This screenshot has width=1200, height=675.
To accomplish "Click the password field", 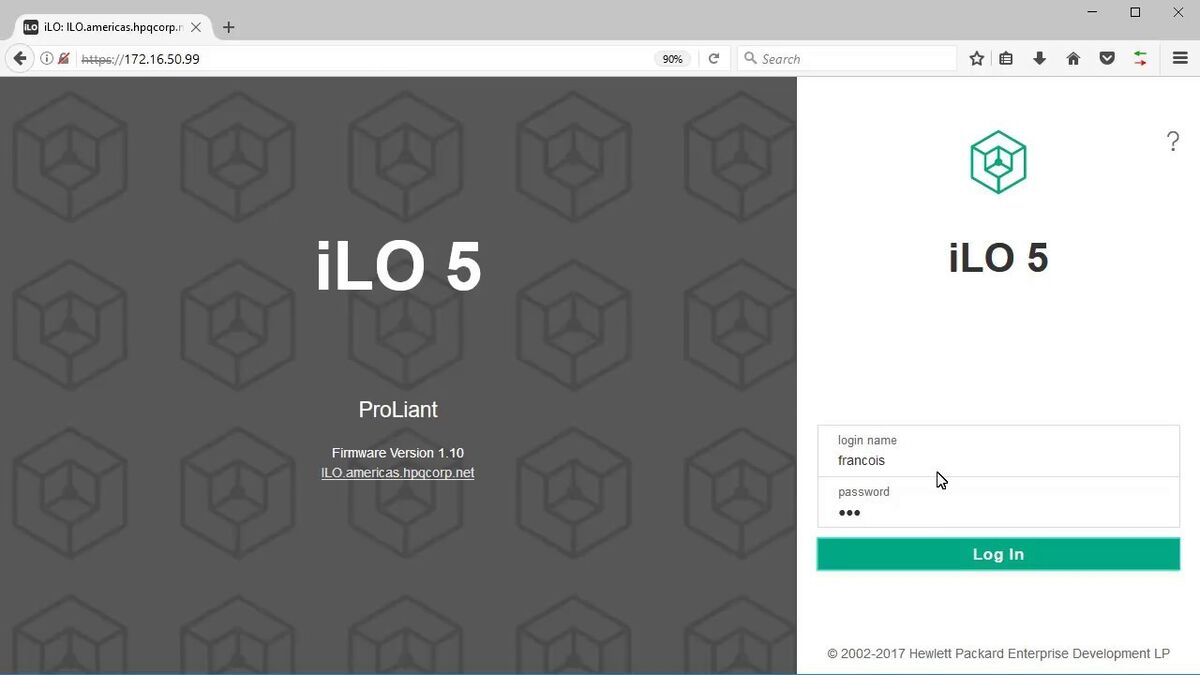I will (998, 502).
